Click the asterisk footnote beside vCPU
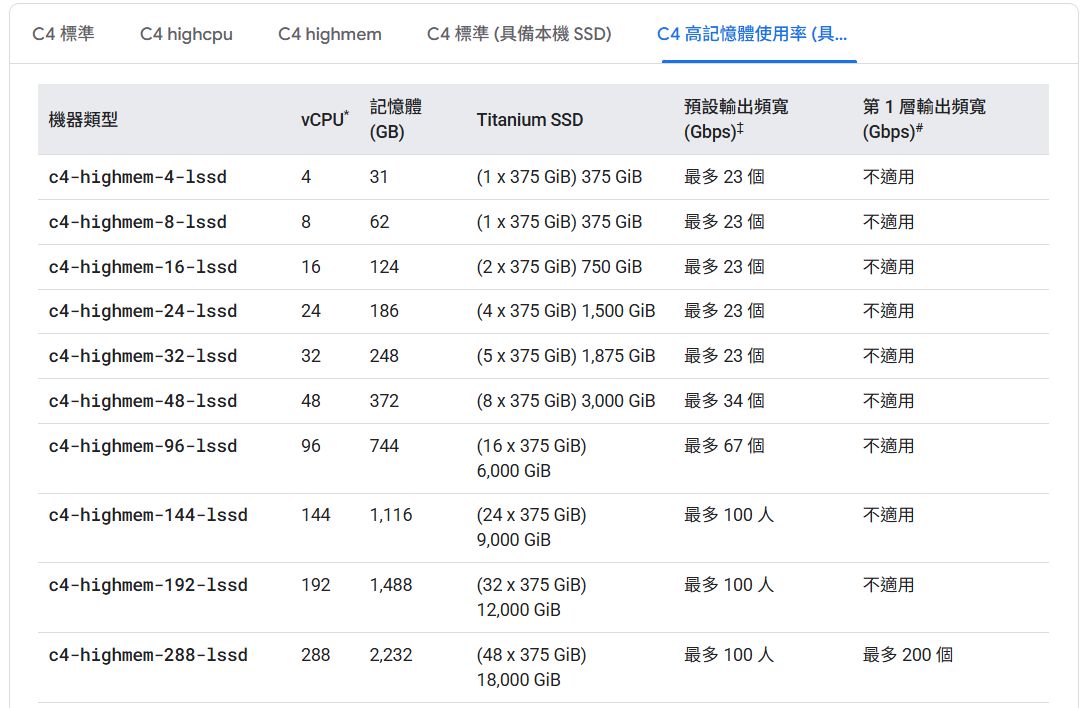Image resolution: width=1083 pixels, height=708 pixels. (346, 115)
